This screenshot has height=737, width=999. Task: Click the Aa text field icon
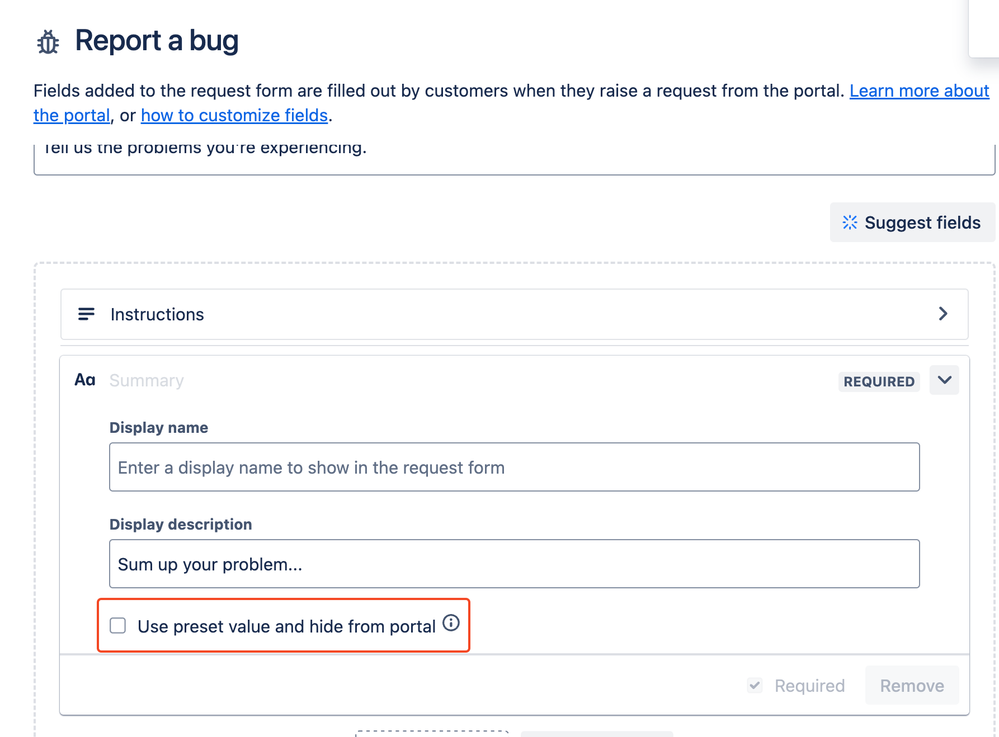point(85,380)
